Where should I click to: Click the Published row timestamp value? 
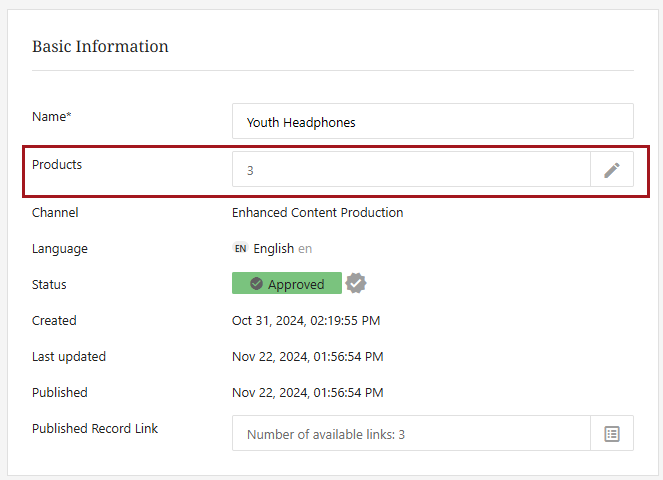point(307,392)
